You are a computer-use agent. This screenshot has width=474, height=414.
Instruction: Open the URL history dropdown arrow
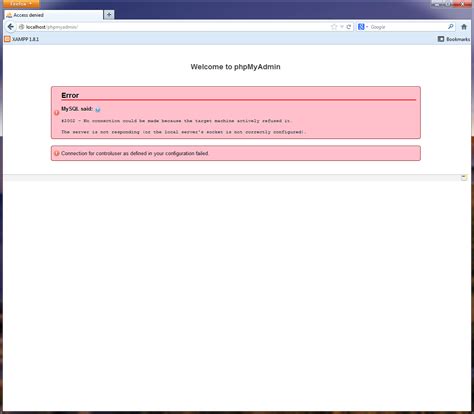[x=342, y=27]
